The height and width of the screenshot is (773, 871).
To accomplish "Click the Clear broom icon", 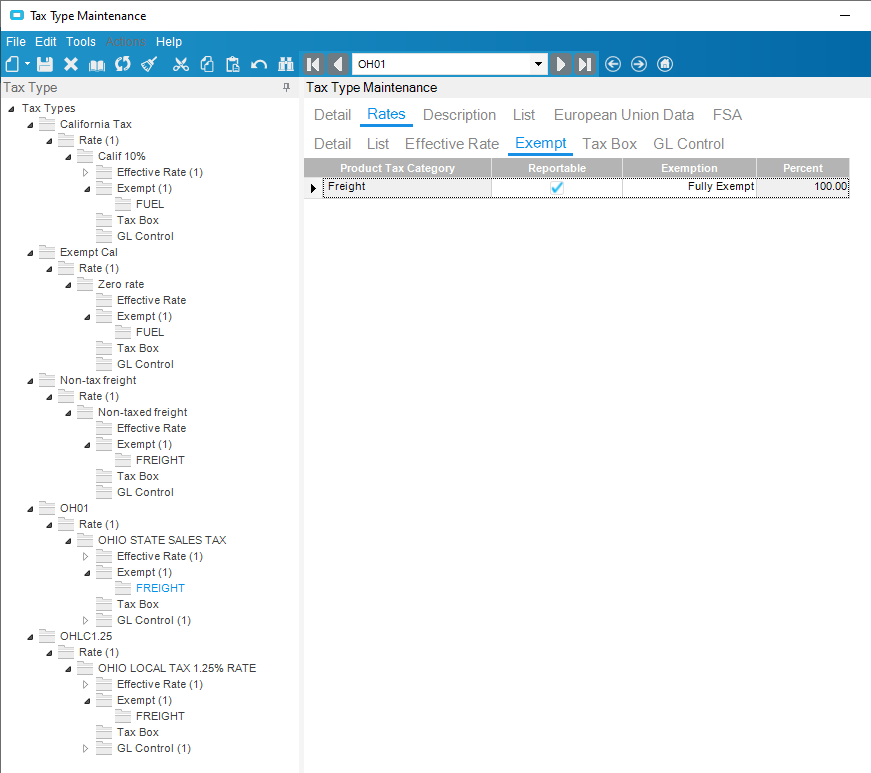I will (149, 64).
